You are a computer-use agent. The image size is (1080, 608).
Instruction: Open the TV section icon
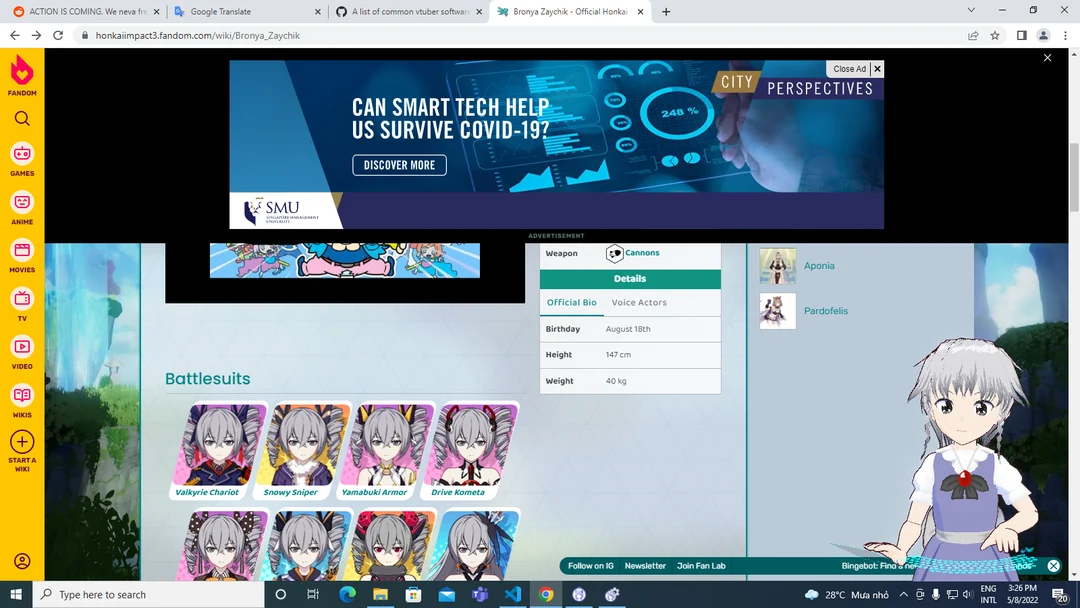[21, 301]
